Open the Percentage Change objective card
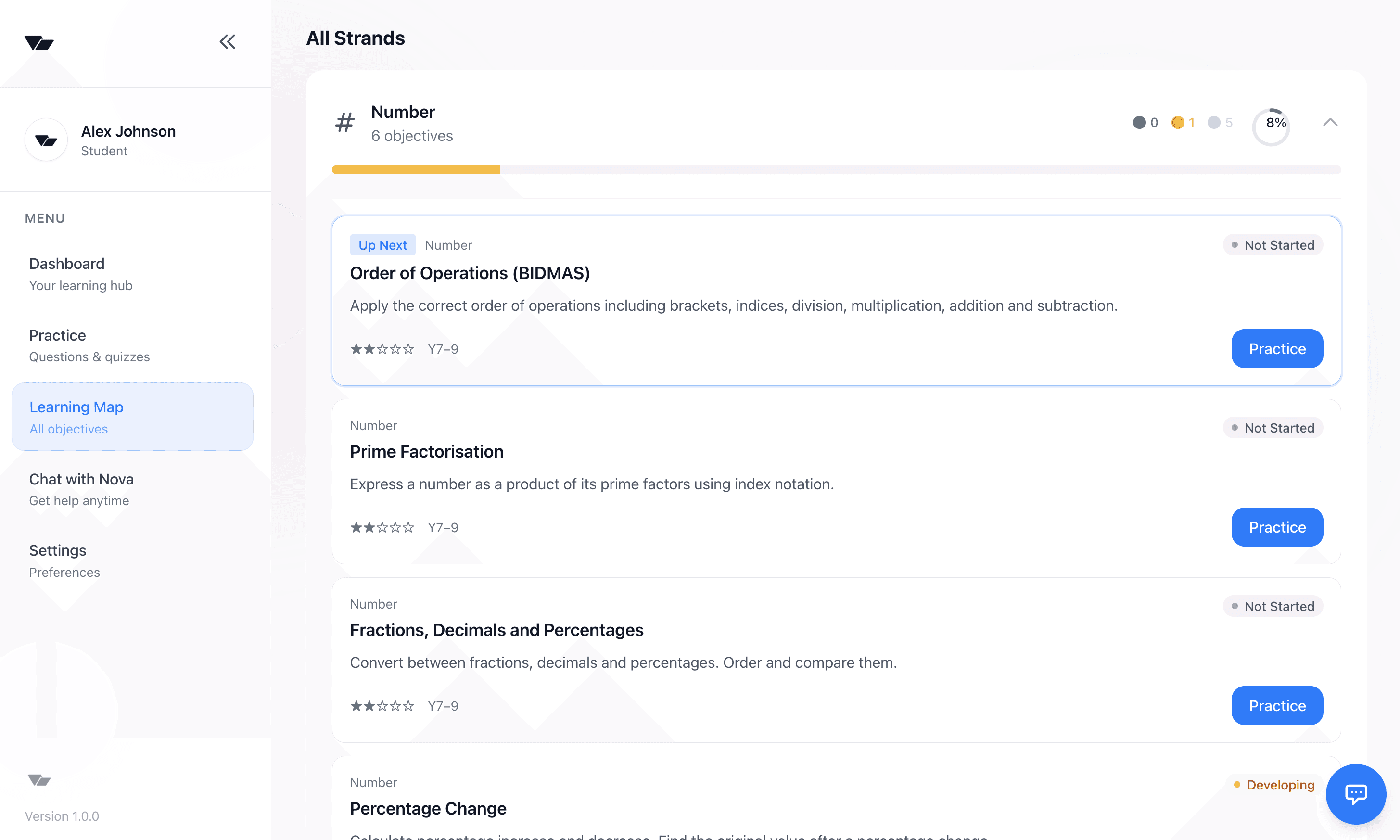Viewport: 1400px width, 840px height. [428, 808]
